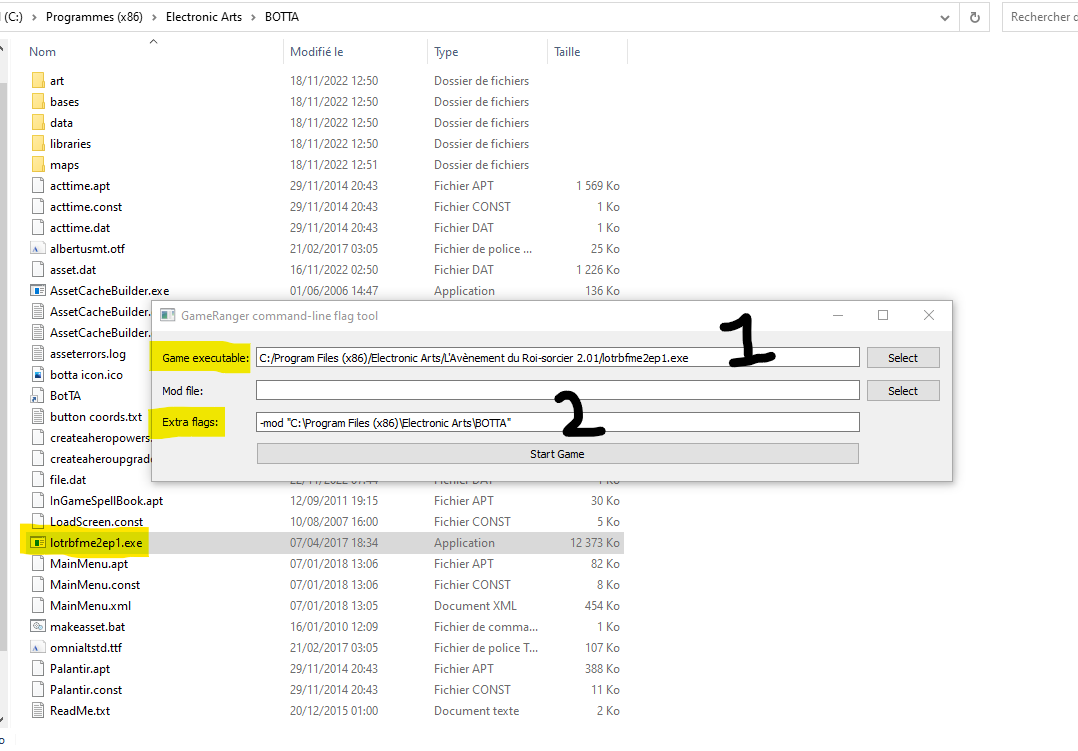The width and height of the screenshot is (1078, 751).
Task: Click the omnialtstd.ttf font file icon
Action: pos(38,648)
